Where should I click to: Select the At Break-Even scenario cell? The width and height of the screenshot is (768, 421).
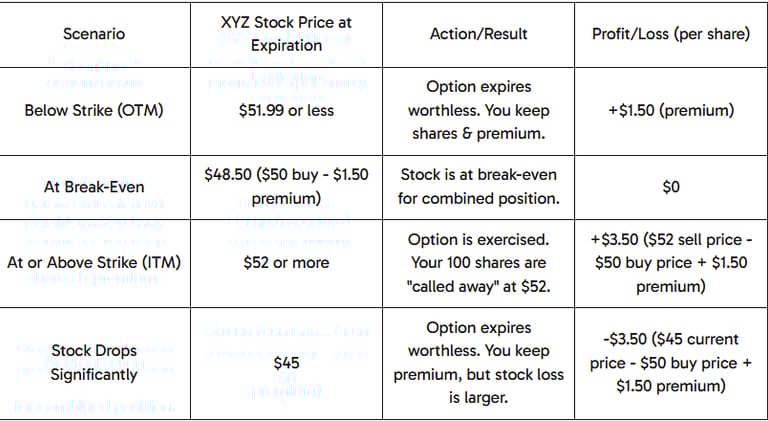pyautogui.click(x=94, y=187)
